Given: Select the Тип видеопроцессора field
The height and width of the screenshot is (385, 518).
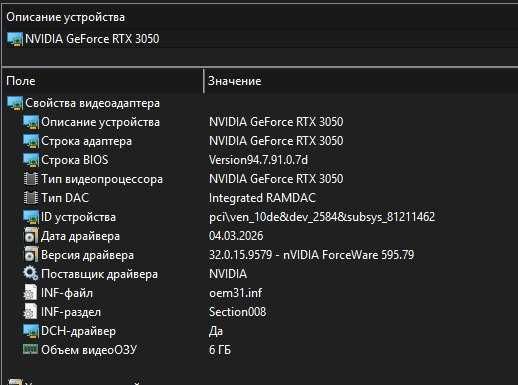Looking at the screenshot, I should [x=102, y=179].
